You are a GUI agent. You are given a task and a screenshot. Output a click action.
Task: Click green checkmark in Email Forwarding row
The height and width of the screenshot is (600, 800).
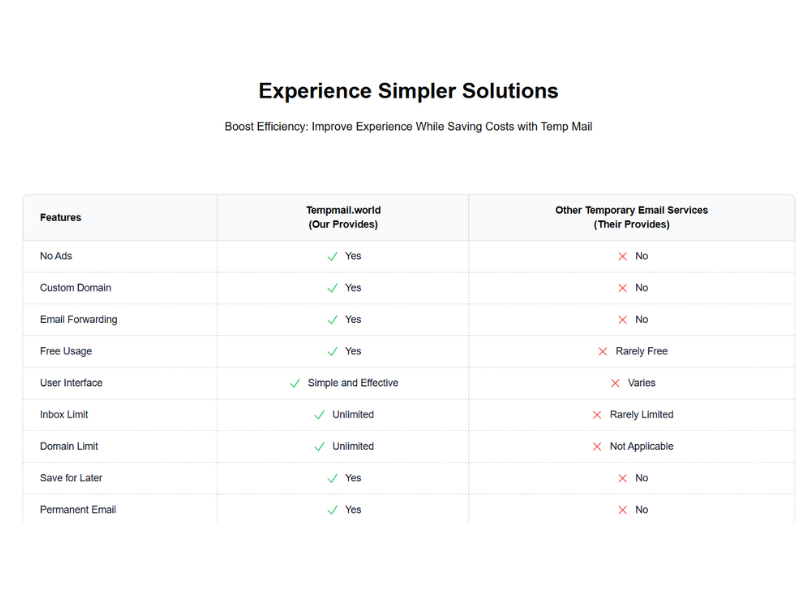tap(332, 320)
